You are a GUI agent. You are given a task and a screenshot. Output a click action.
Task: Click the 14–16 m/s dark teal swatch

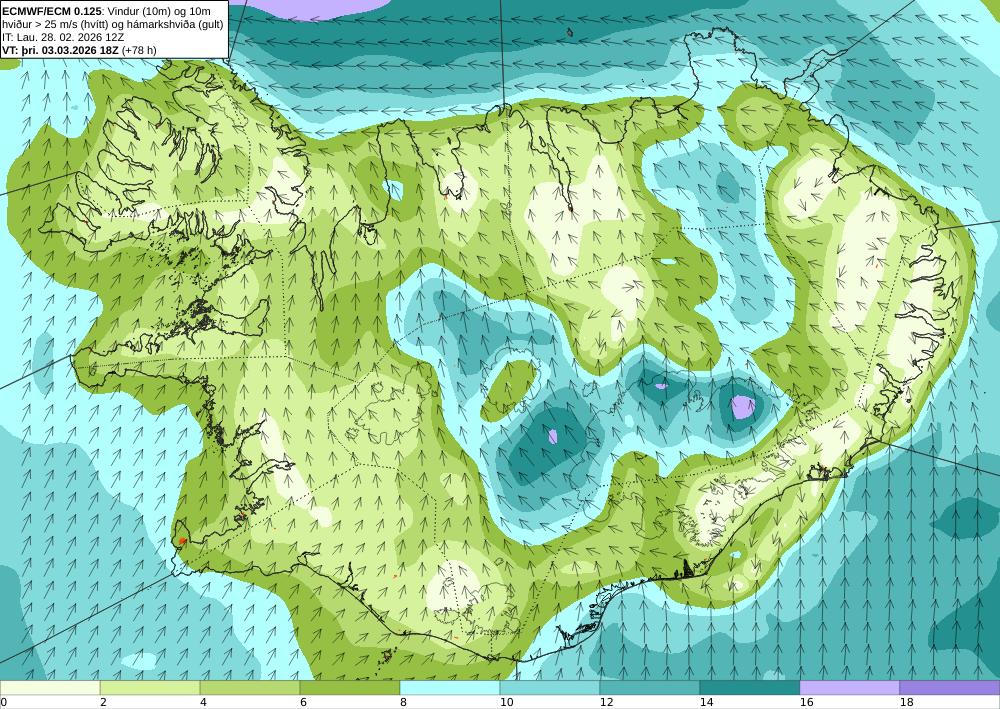749,687
